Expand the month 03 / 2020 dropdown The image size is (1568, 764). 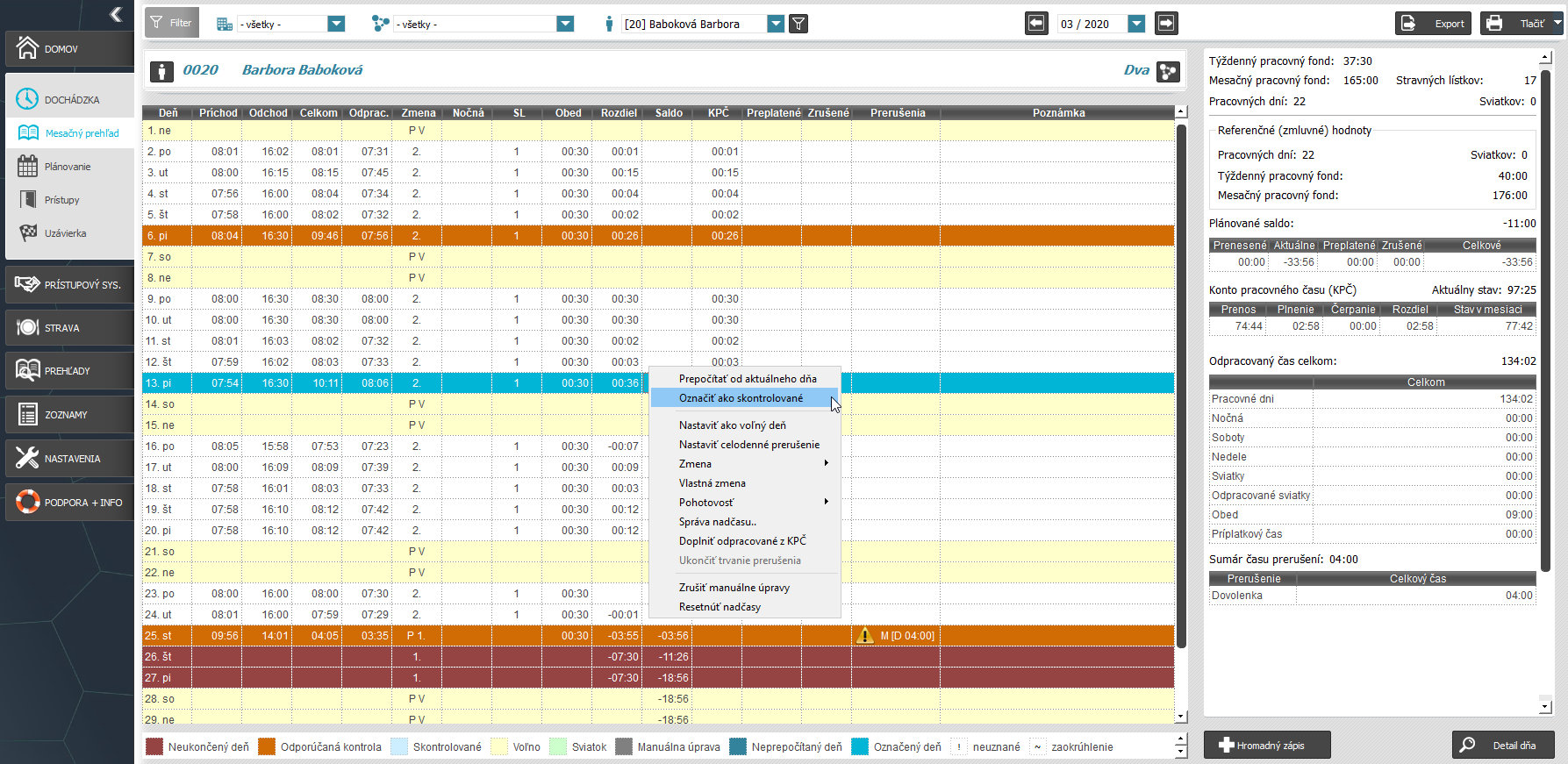click(x=1136, y=24)
